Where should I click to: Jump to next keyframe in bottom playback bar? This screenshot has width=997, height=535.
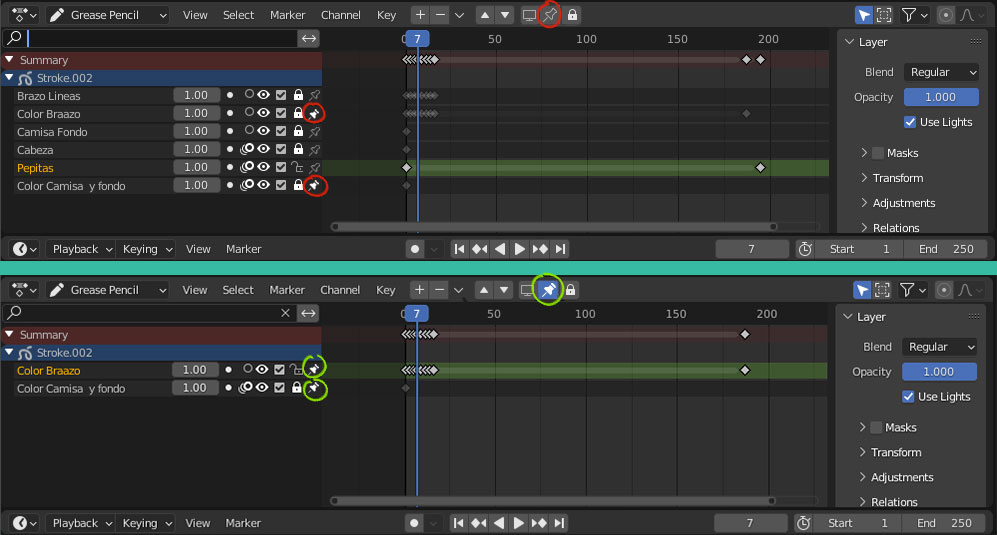click(x=539, y=523)
